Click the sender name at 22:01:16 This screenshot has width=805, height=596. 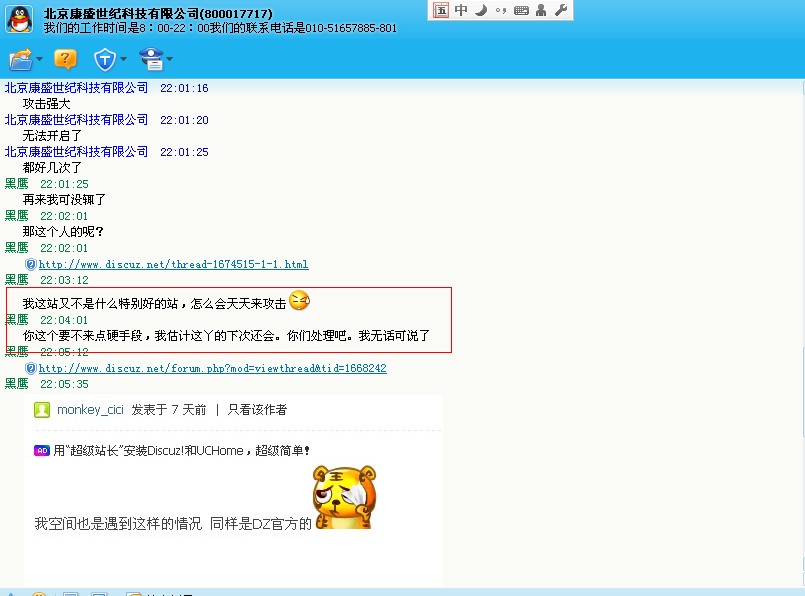[x=76, y=88]
